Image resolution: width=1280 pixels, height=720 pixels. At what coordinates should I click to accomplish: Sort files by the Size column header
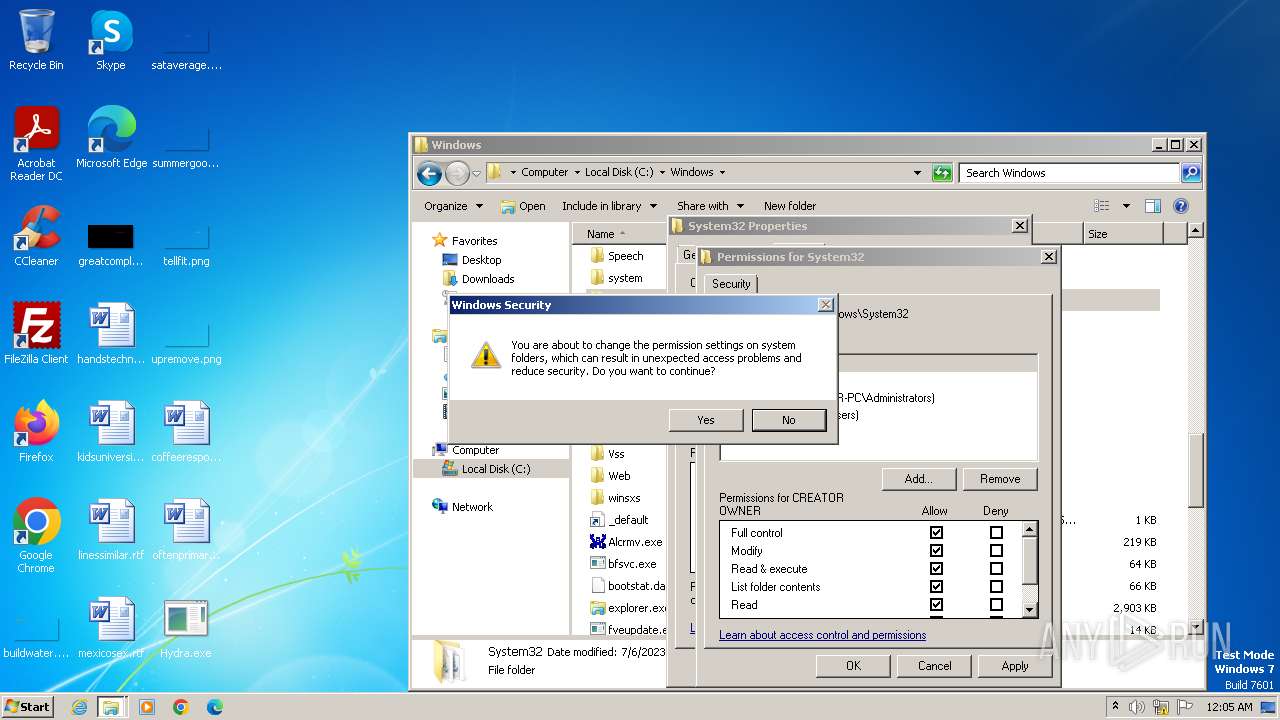coord(1122,233)
